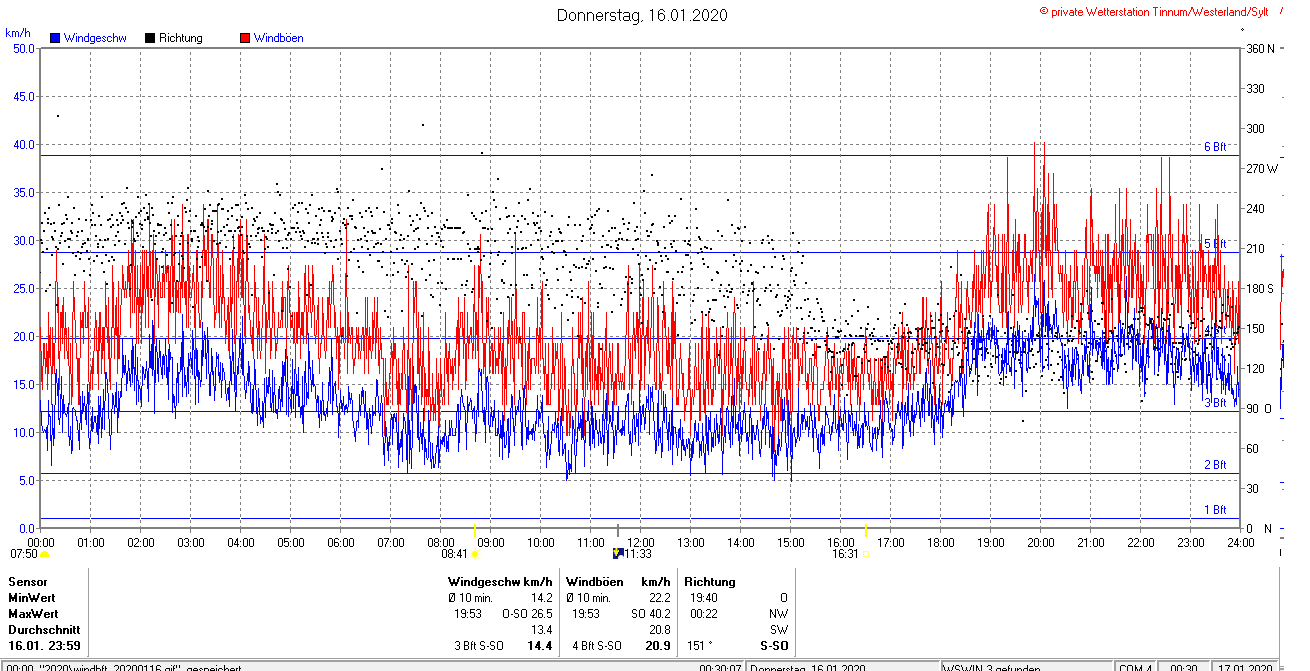The image size is (1310, 671).
Task: Click the Richtung column header in table
Action: (710, 581)
